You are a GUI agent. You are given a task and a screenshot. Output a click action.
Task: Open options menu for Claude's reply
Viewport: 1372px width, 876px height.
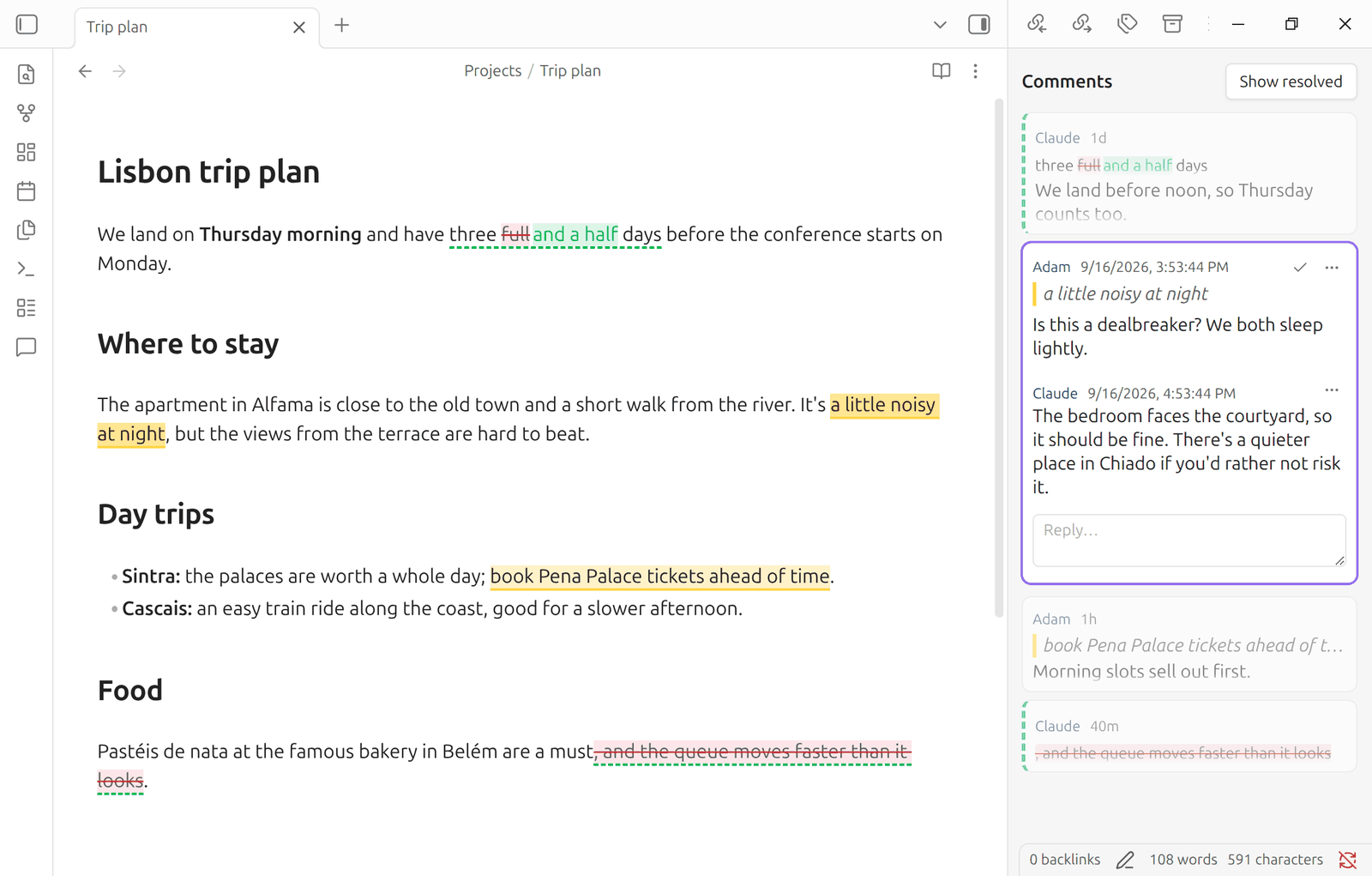click(1332, 390)
